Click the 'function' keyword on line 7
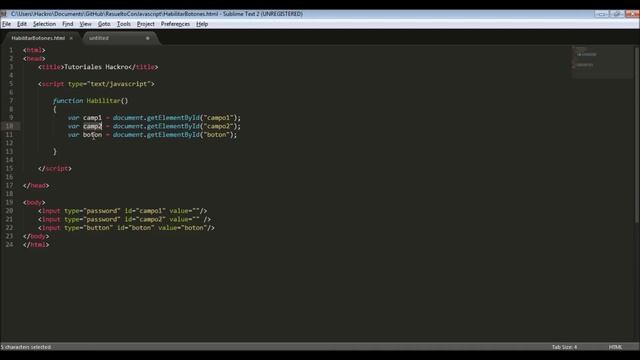The width and height of the screenshot is (640, 360). pos(68,101)
